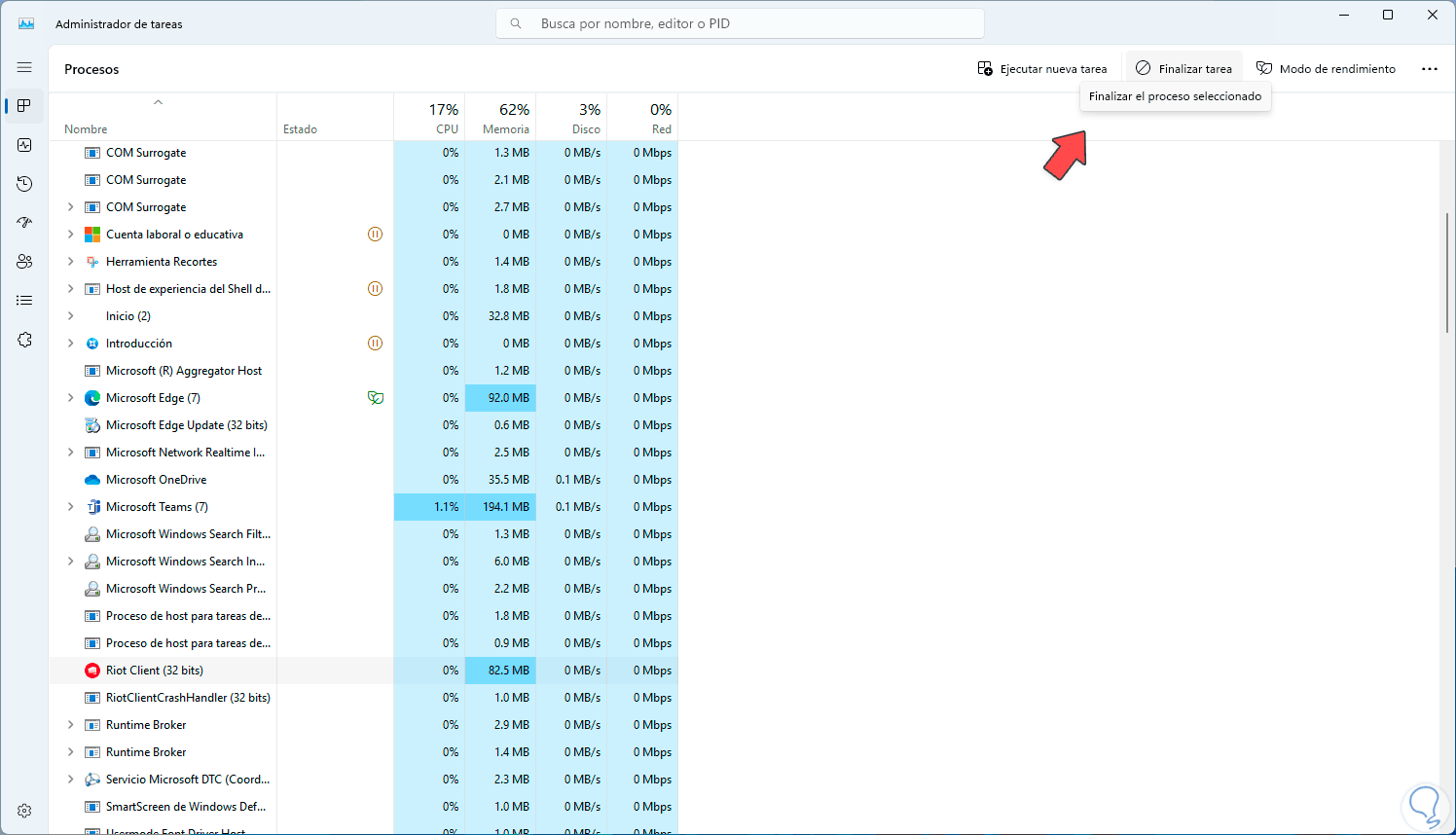Viewport: 1456px width, 835px height.
Task: Click the 35.5 MB memory value for OneDrive
Action: point(509,480)
